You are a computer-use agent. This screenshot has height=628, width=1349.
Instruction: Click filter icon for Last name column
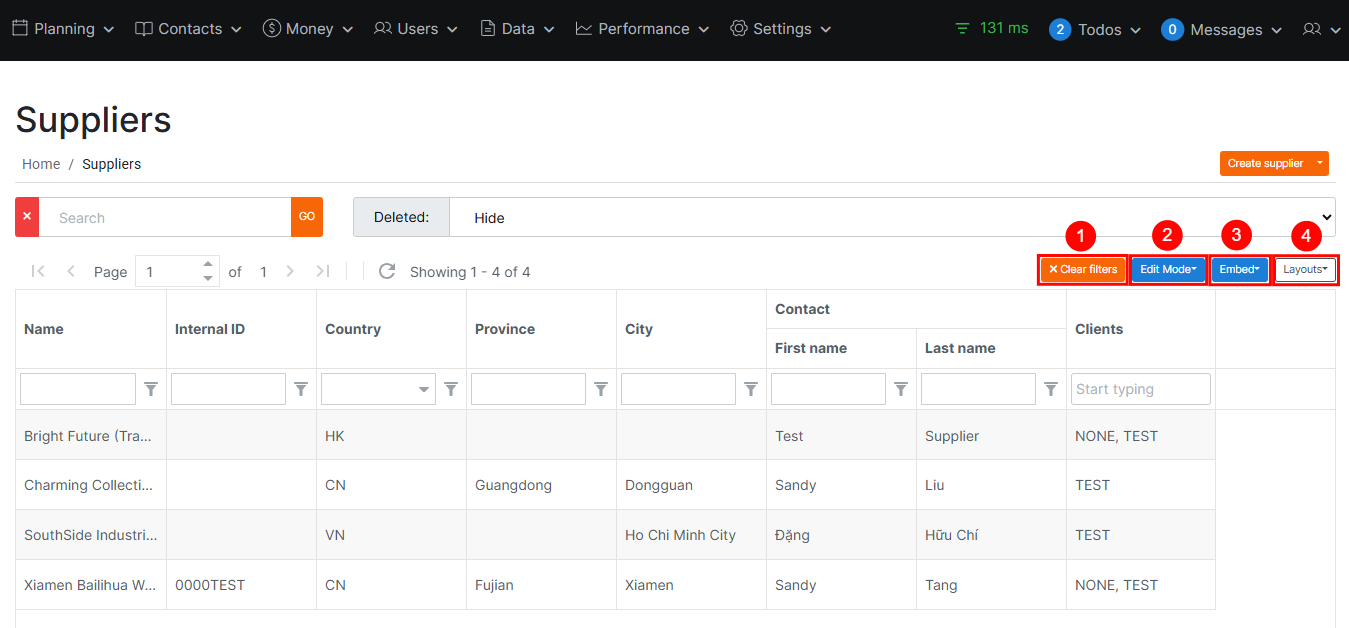pos(1051,389)
